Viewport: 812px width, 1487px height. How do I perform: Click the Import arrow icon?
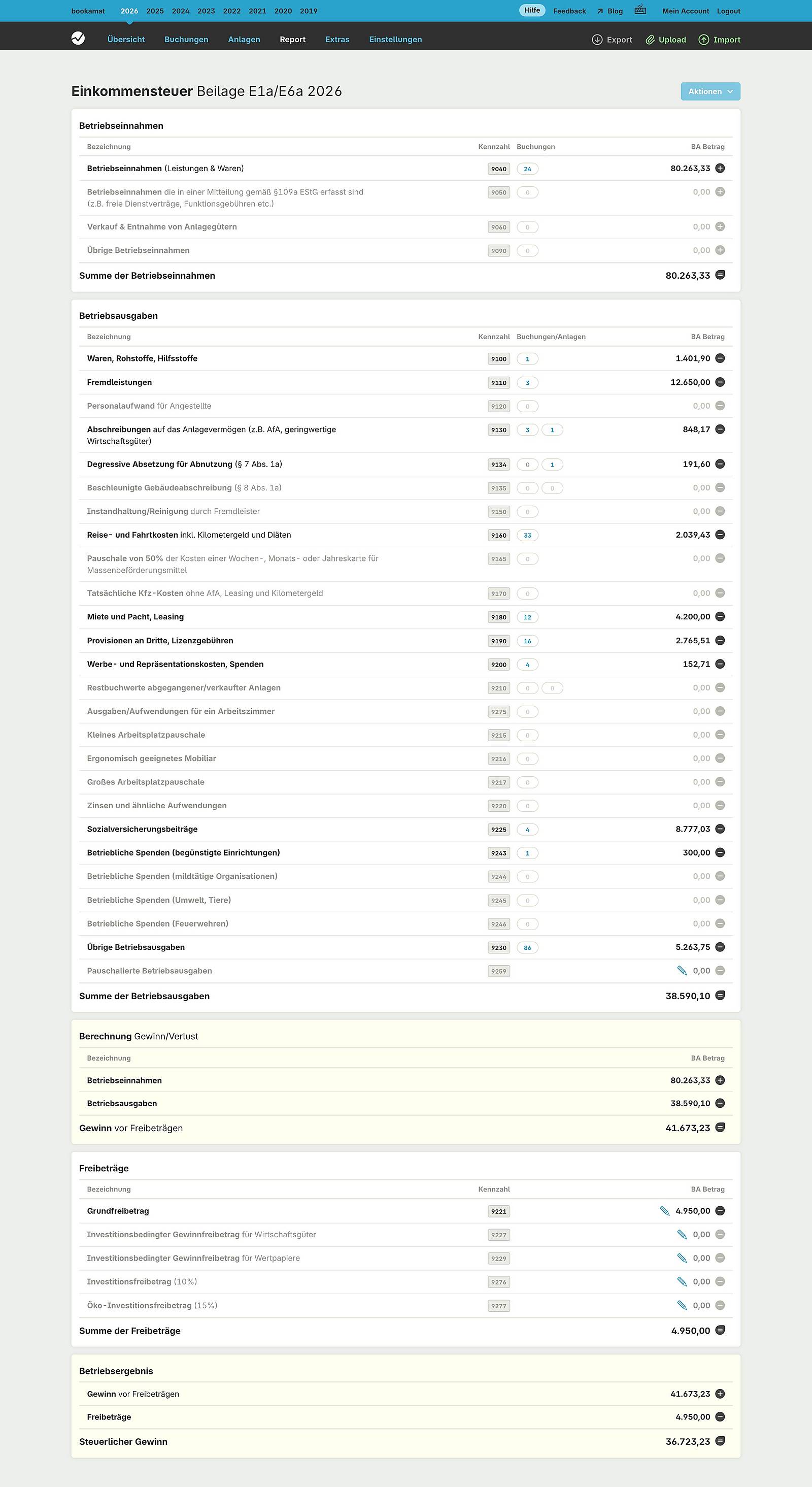pos(703,40)
